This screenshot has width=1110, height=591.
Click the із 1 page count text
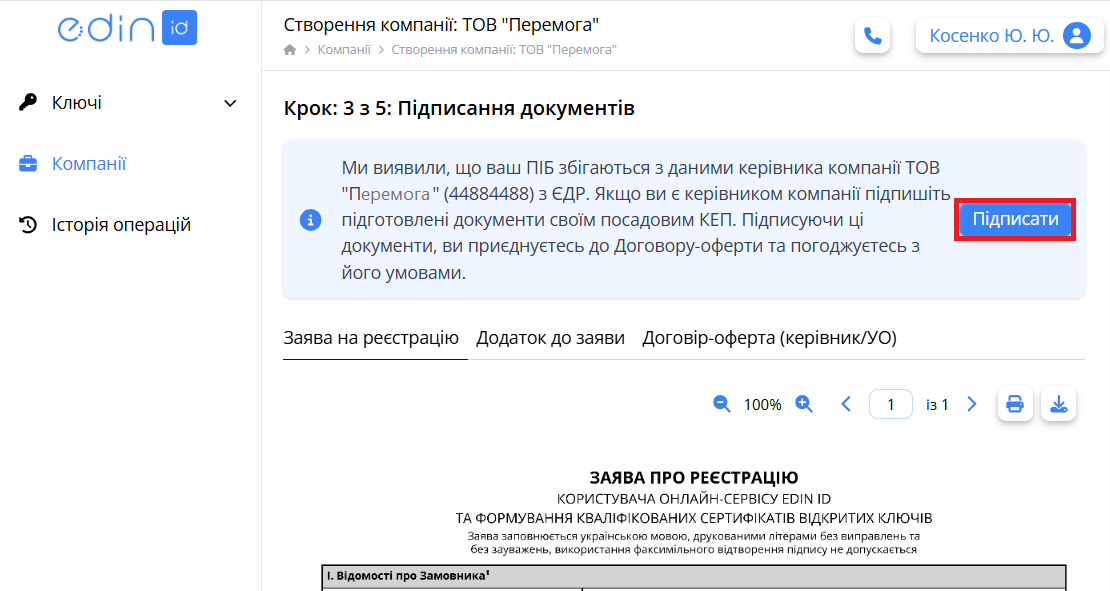click(x=937, y=405)
